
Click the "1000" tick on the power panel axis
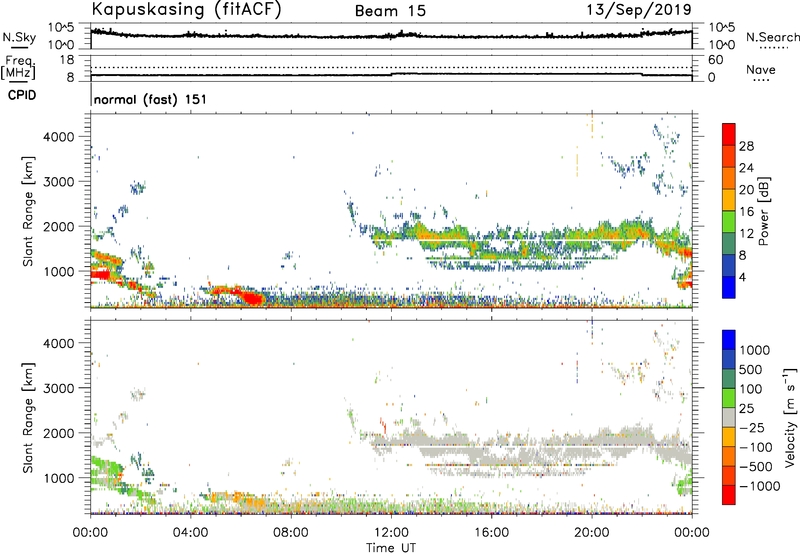[58, 271]
